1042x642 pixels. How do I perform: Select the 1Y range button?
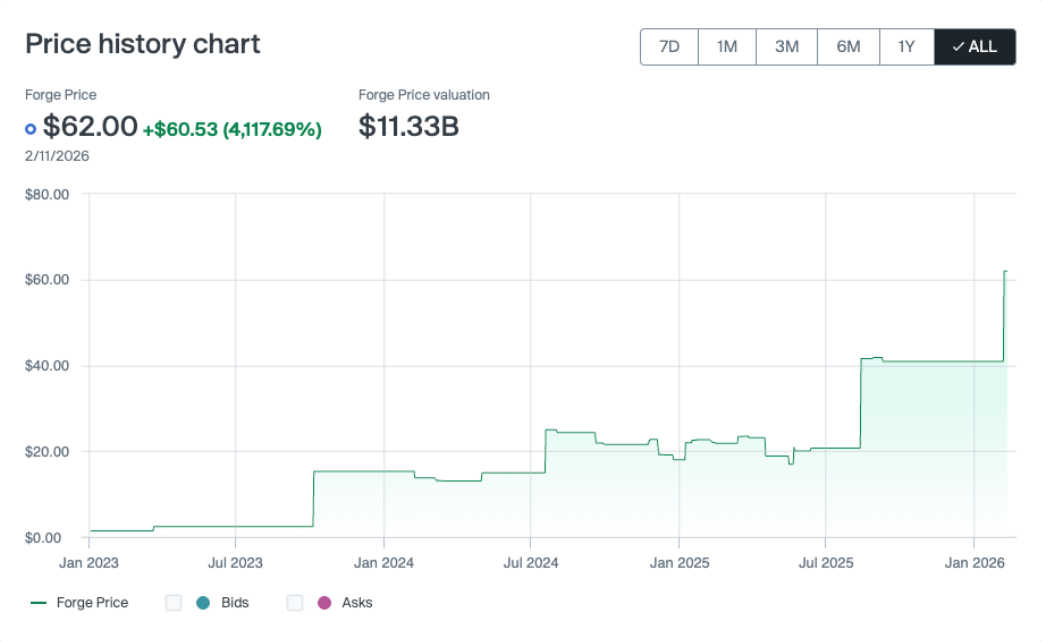[906, 47]
